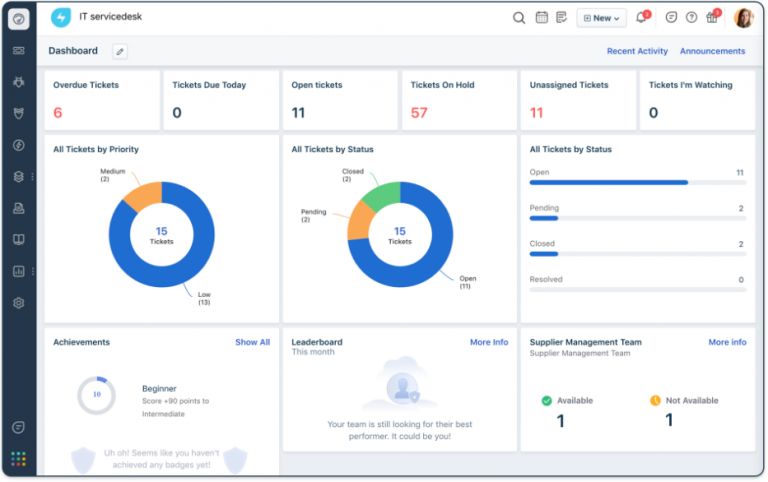Open the search magnifier in top bar

(519, 18)
